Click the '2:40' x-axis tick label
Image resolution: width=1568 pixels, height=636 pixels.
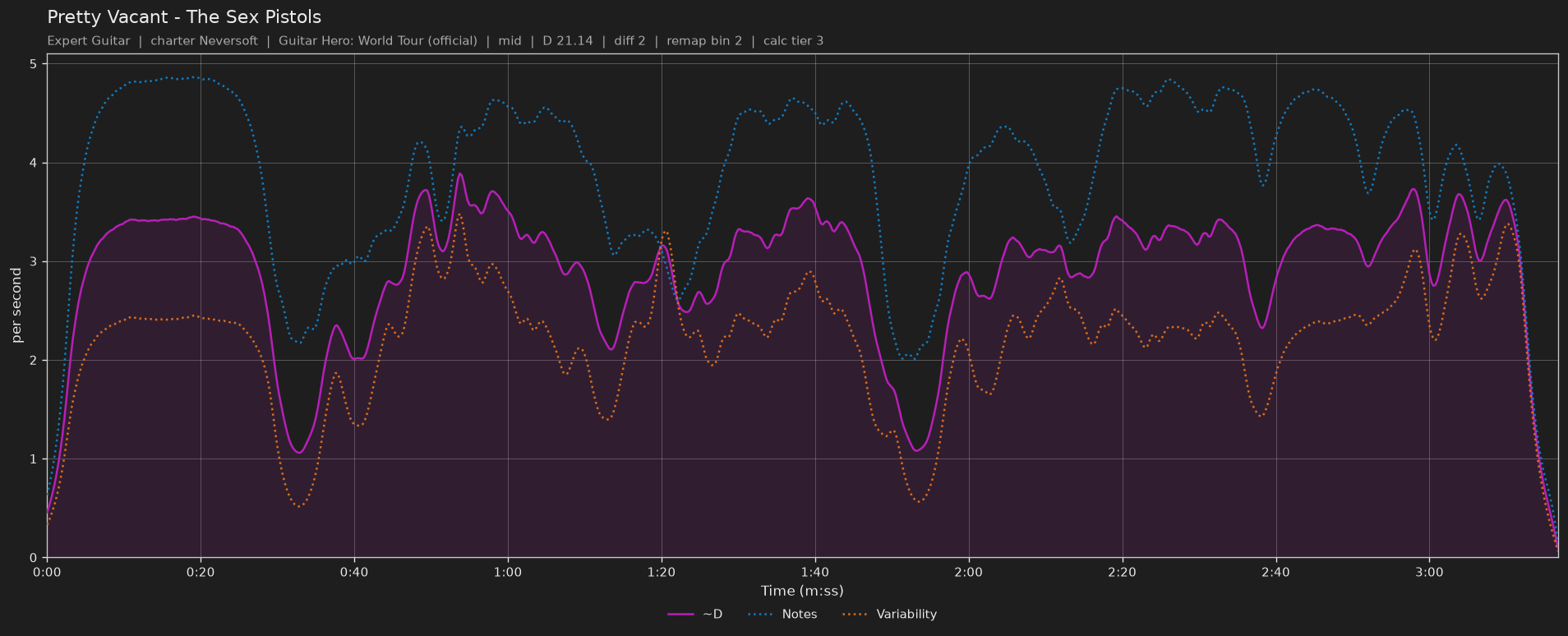(1276, 572)
